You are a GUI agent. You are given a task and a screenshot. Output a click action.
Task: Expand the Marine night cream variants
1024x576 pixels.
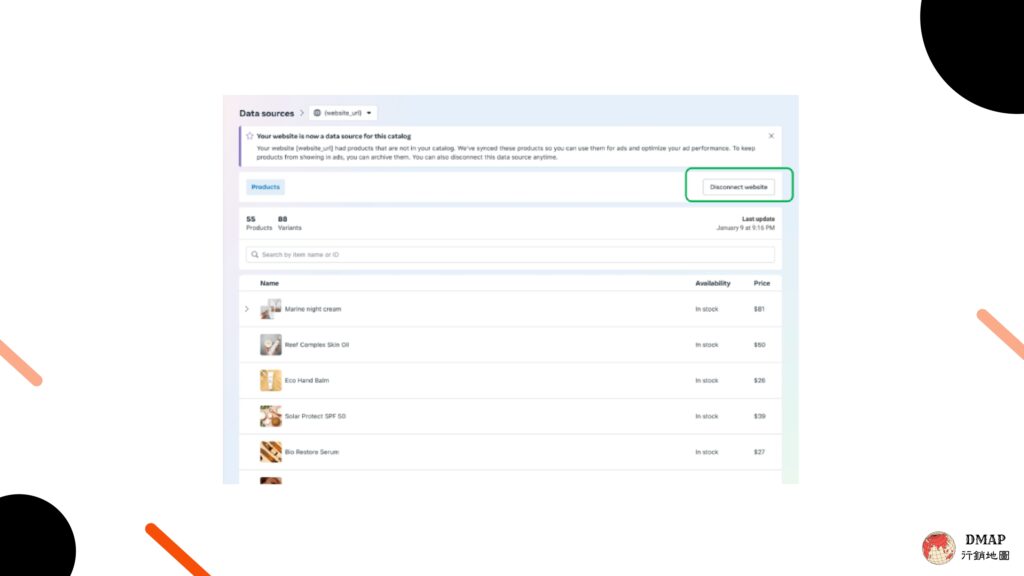coord(247,309)
